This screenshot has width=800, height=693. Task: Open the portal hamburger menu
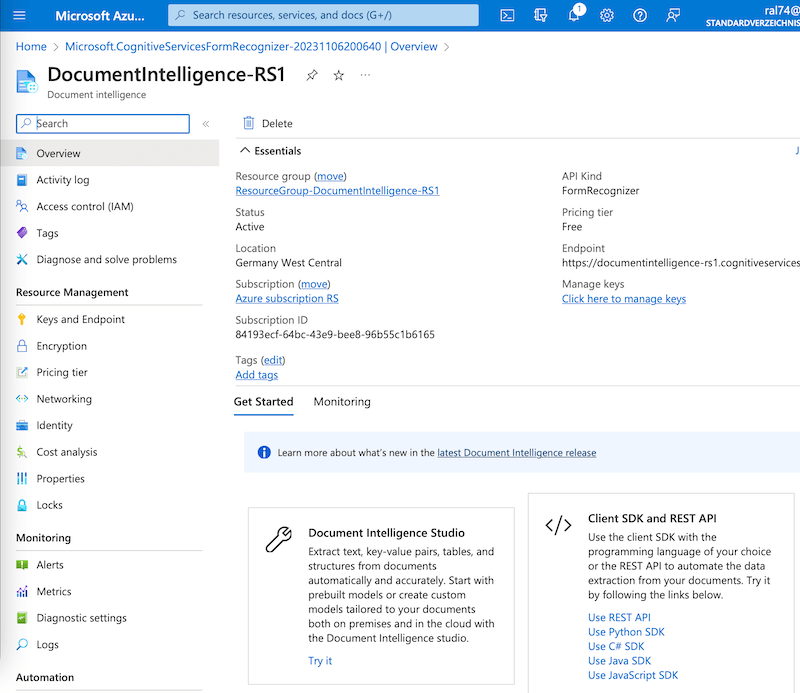[19, 15]
